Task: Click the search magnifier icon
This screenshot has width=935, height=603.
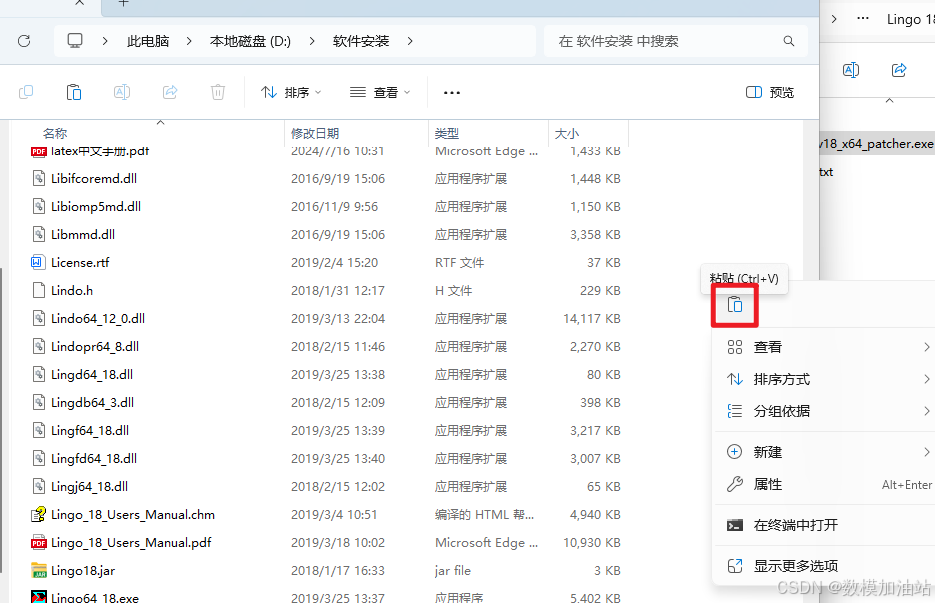Action: tap(788, 41)
